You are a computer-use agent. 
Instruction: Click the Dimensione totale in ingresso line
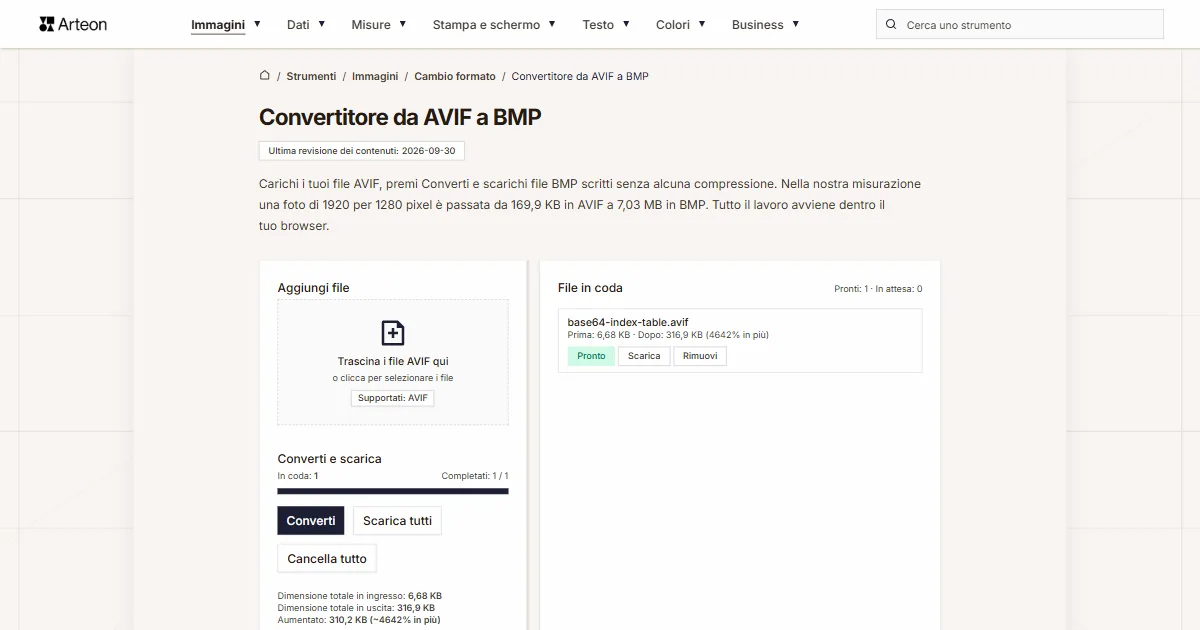coord(360,596)
